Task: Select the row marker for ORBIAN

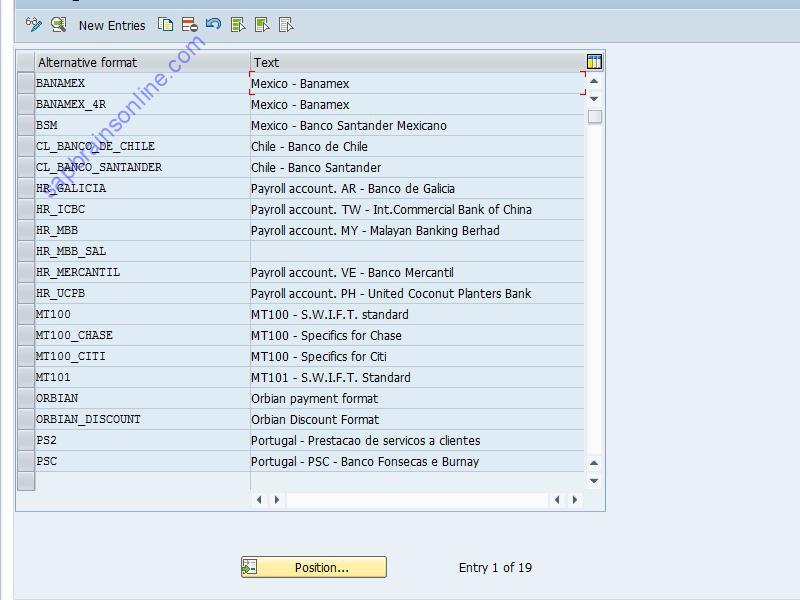Action: [26, 398]
